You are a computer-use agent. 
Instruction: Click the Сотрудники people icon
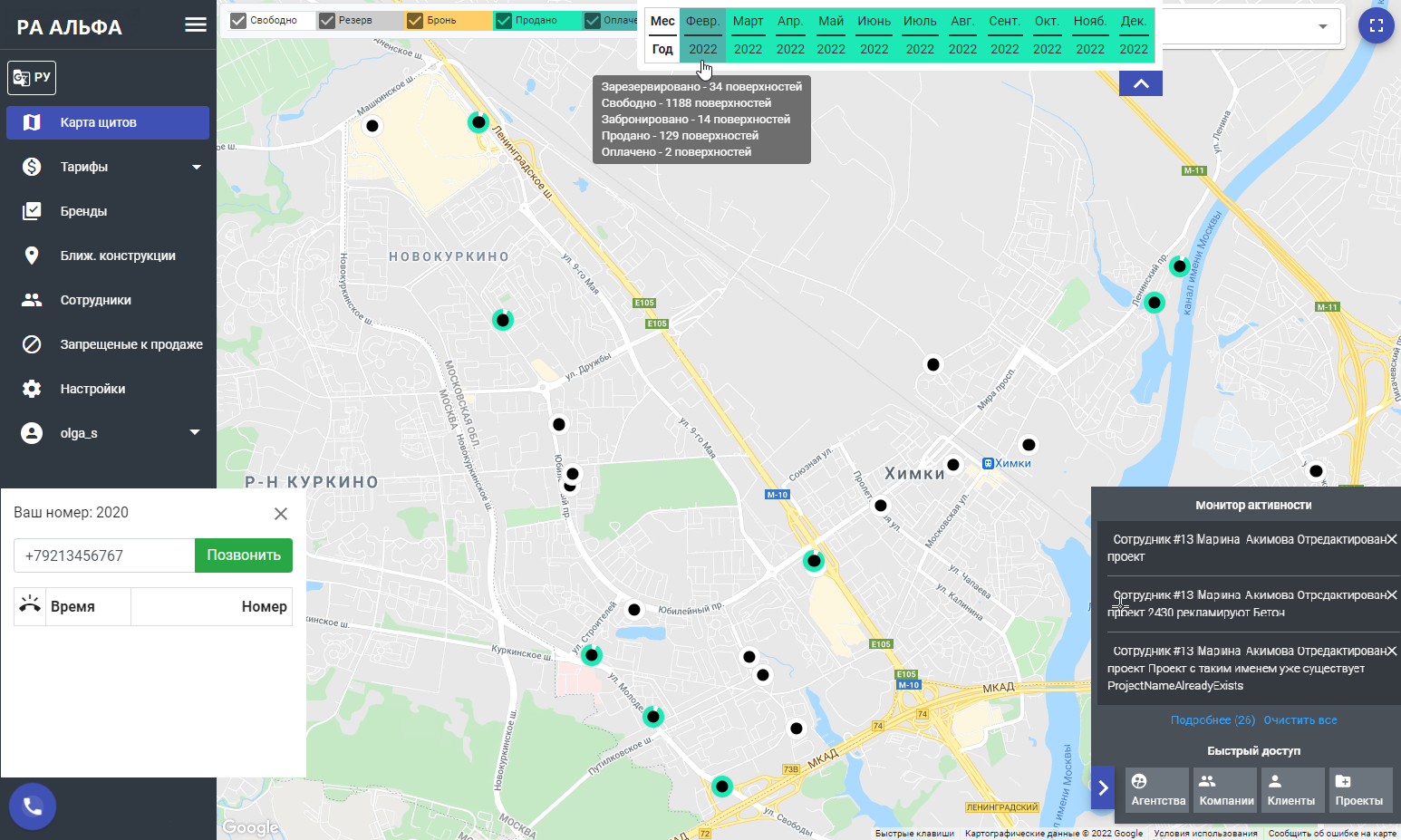[32, 300]
